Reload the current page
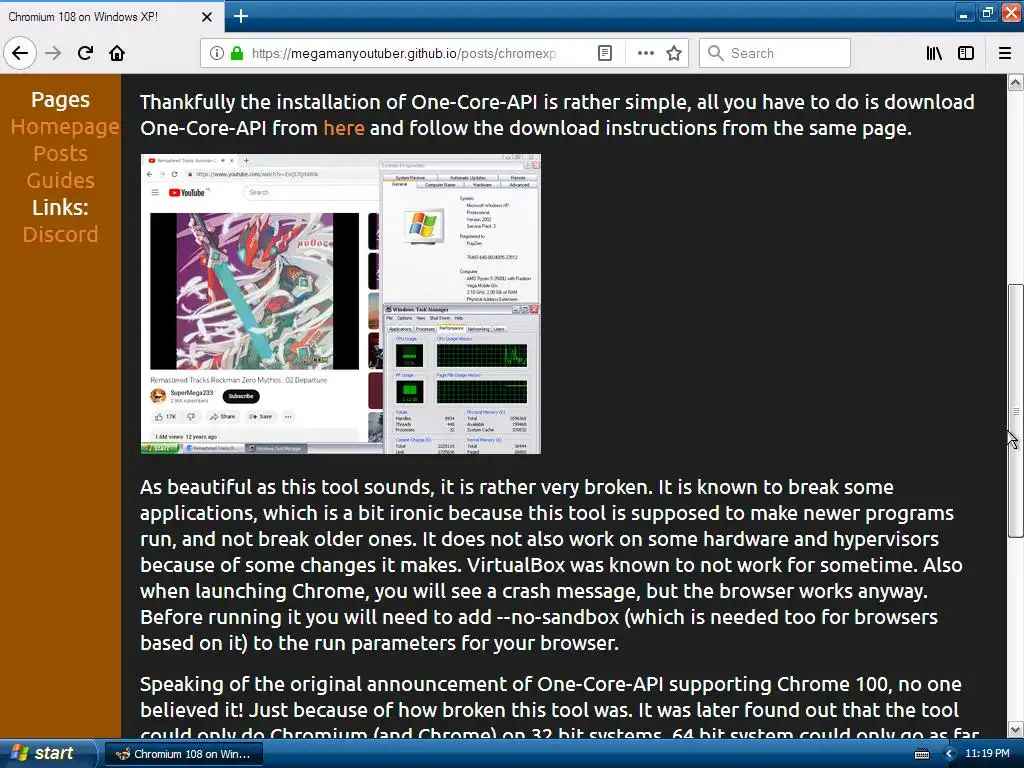 point(85,53)
